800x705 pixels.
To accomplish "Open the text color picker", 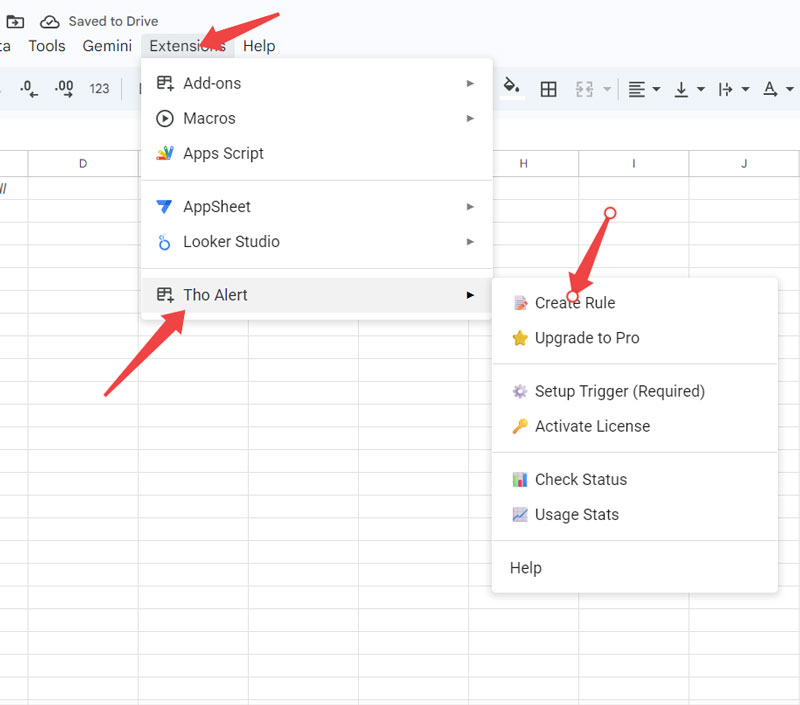I will 772,89.
